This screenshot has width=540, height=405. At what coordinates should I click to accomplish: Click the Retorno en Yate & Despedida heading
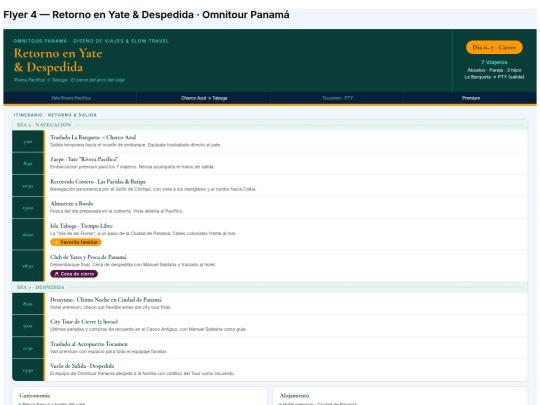(58, 60)
